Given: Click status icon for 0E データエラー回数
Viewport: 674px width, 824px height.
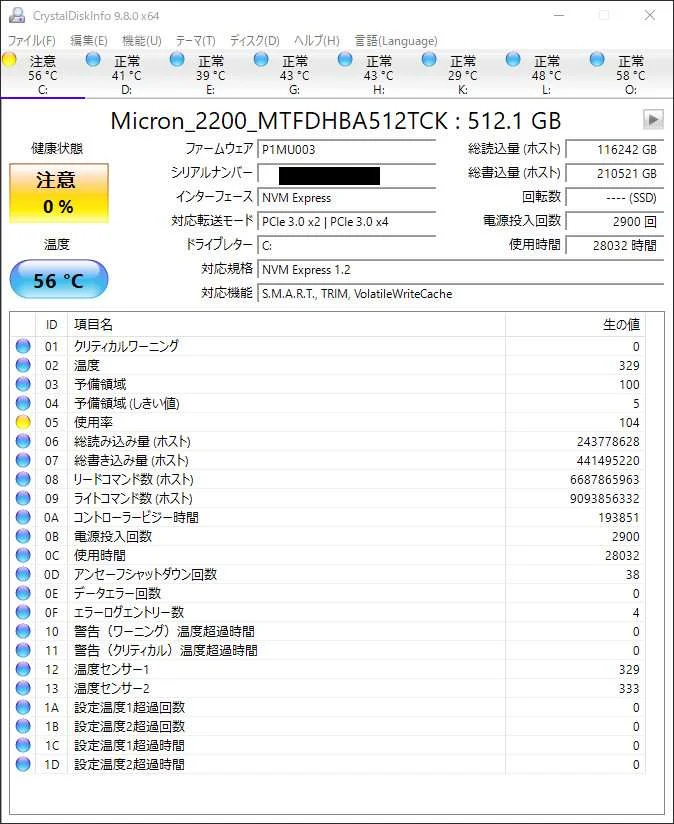Looking at the screenshot, I should [x=23, y=593].
